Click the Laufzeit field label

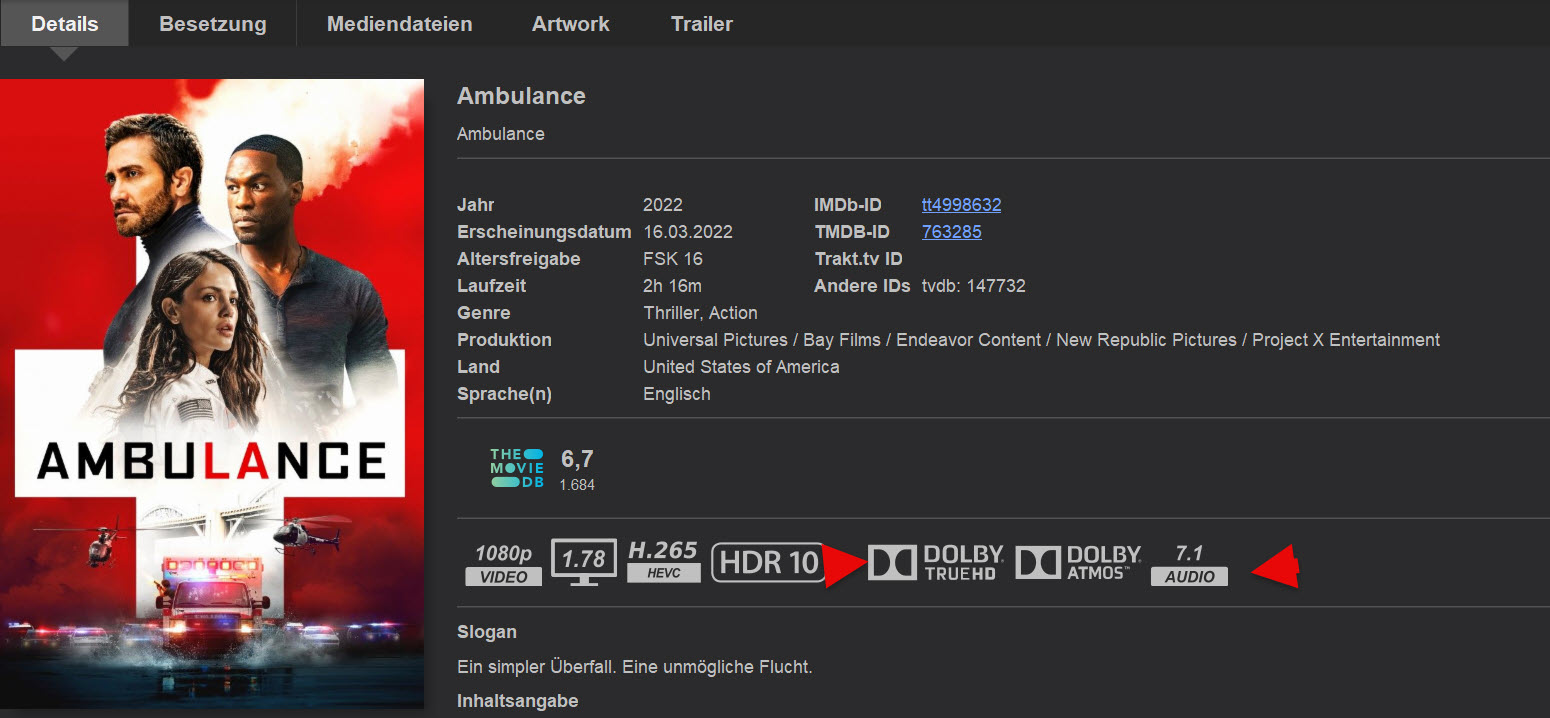491,286
